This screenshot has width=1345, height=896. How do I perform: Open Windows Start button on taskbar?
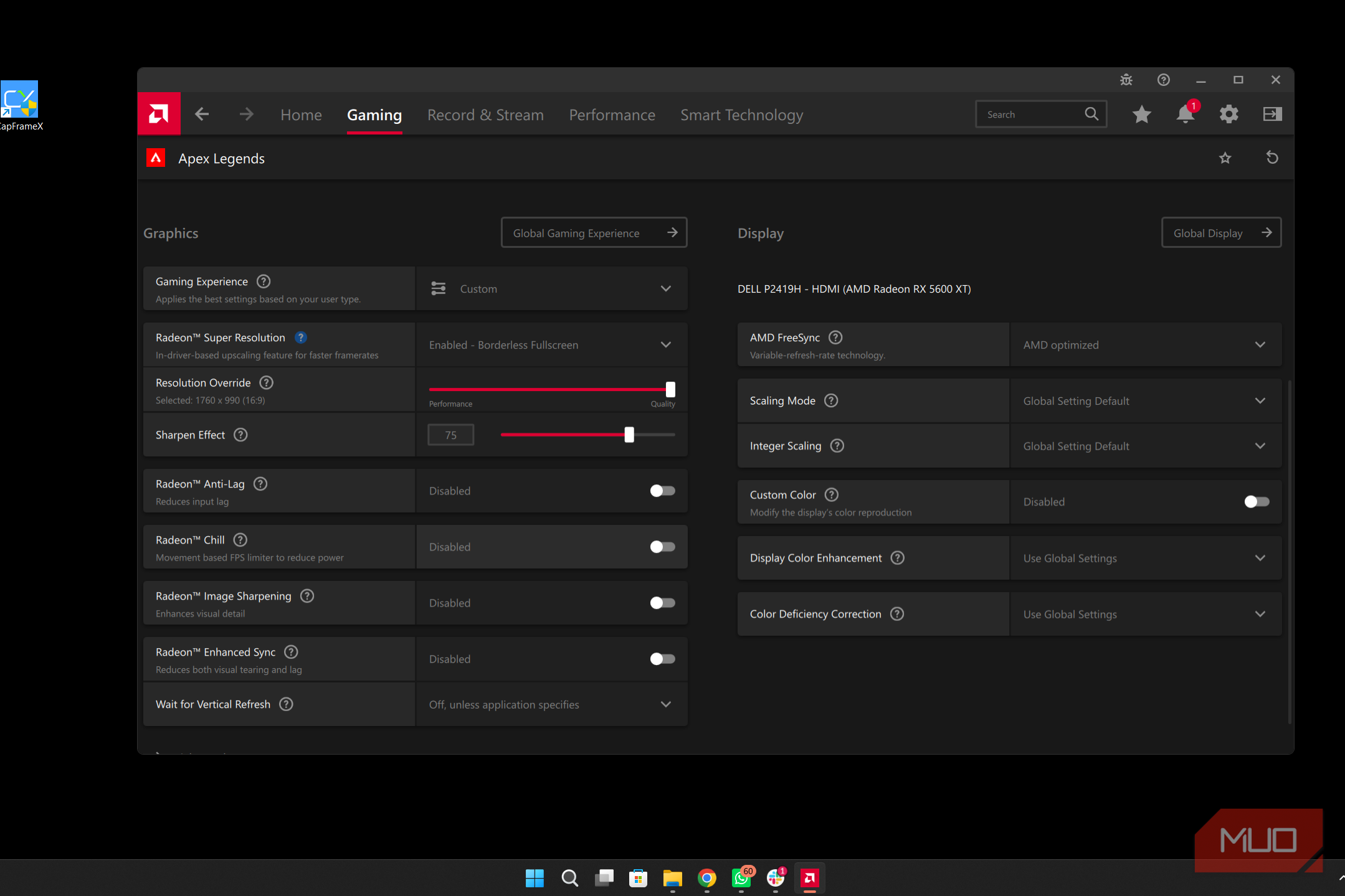(535, 878)
